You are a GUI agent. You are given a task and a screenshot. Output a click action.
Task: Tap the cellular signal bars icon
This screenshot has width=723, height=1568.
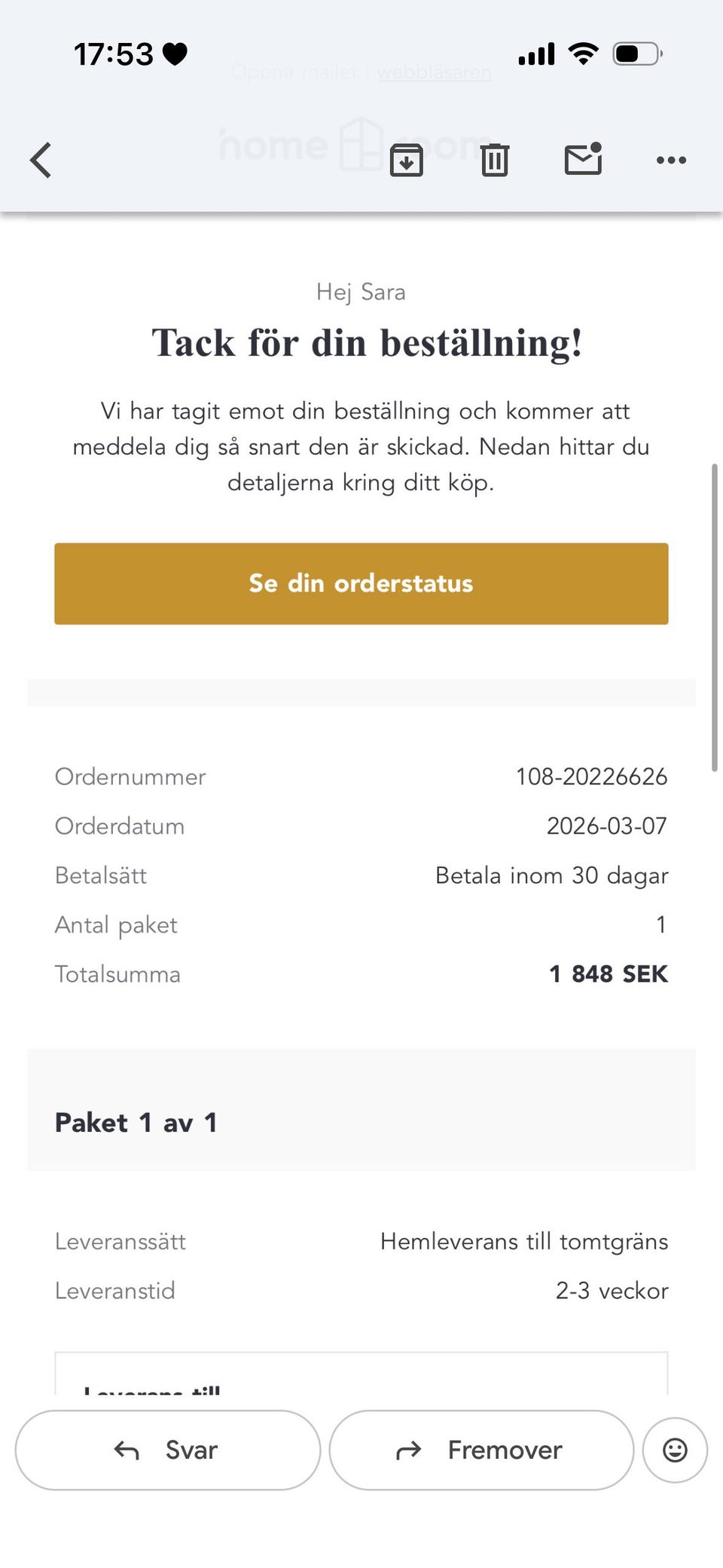click(536, 54)
